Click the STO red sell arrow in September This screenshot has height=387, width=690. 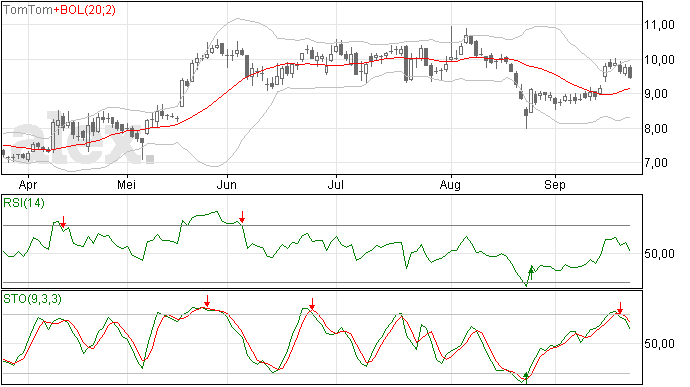coord(620,308)
